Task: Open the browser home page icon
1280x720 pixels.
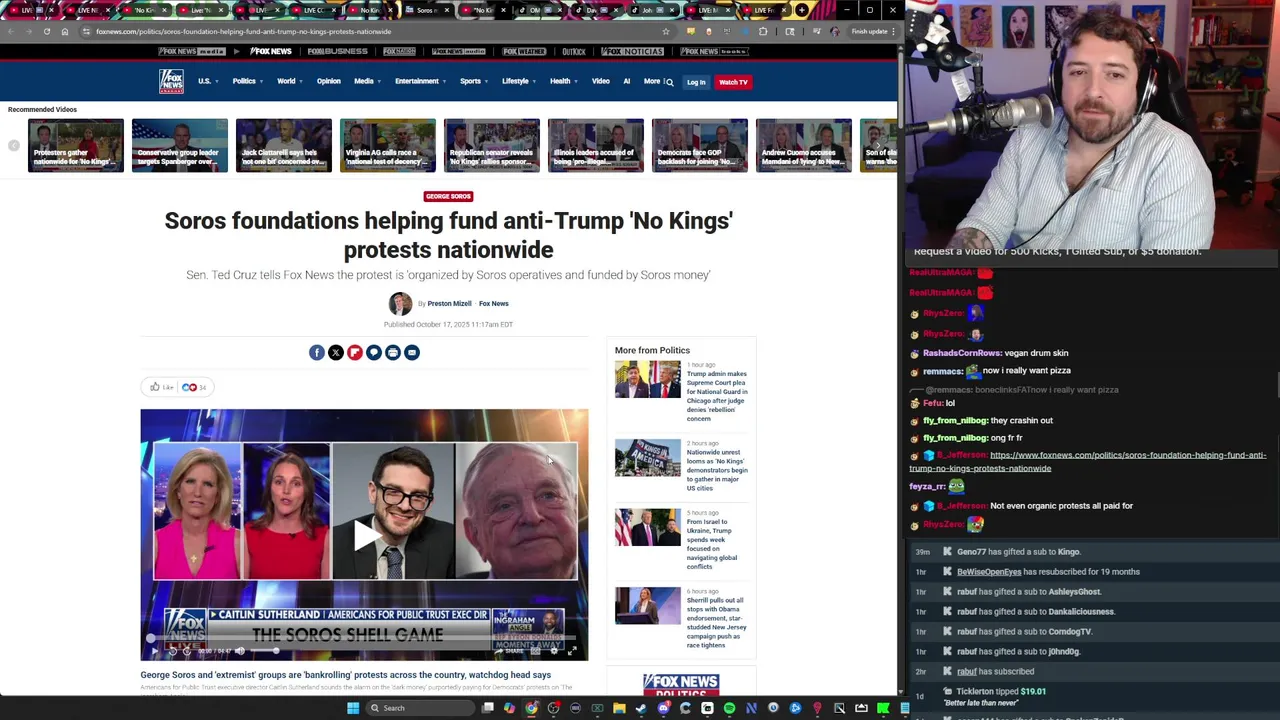Action: tap(64, 31)
